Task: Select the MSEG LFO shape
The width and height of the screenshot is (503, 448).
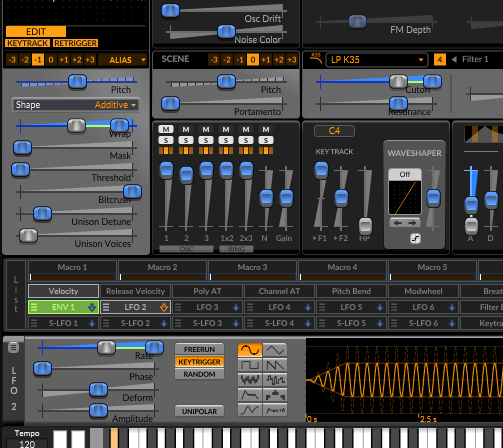Action: click(250, 410)
